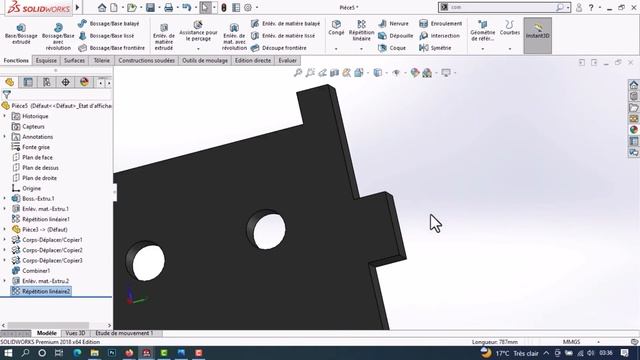
Task: Expand Pièce3 -> (Défaut) node
Action: pos(5,229)
